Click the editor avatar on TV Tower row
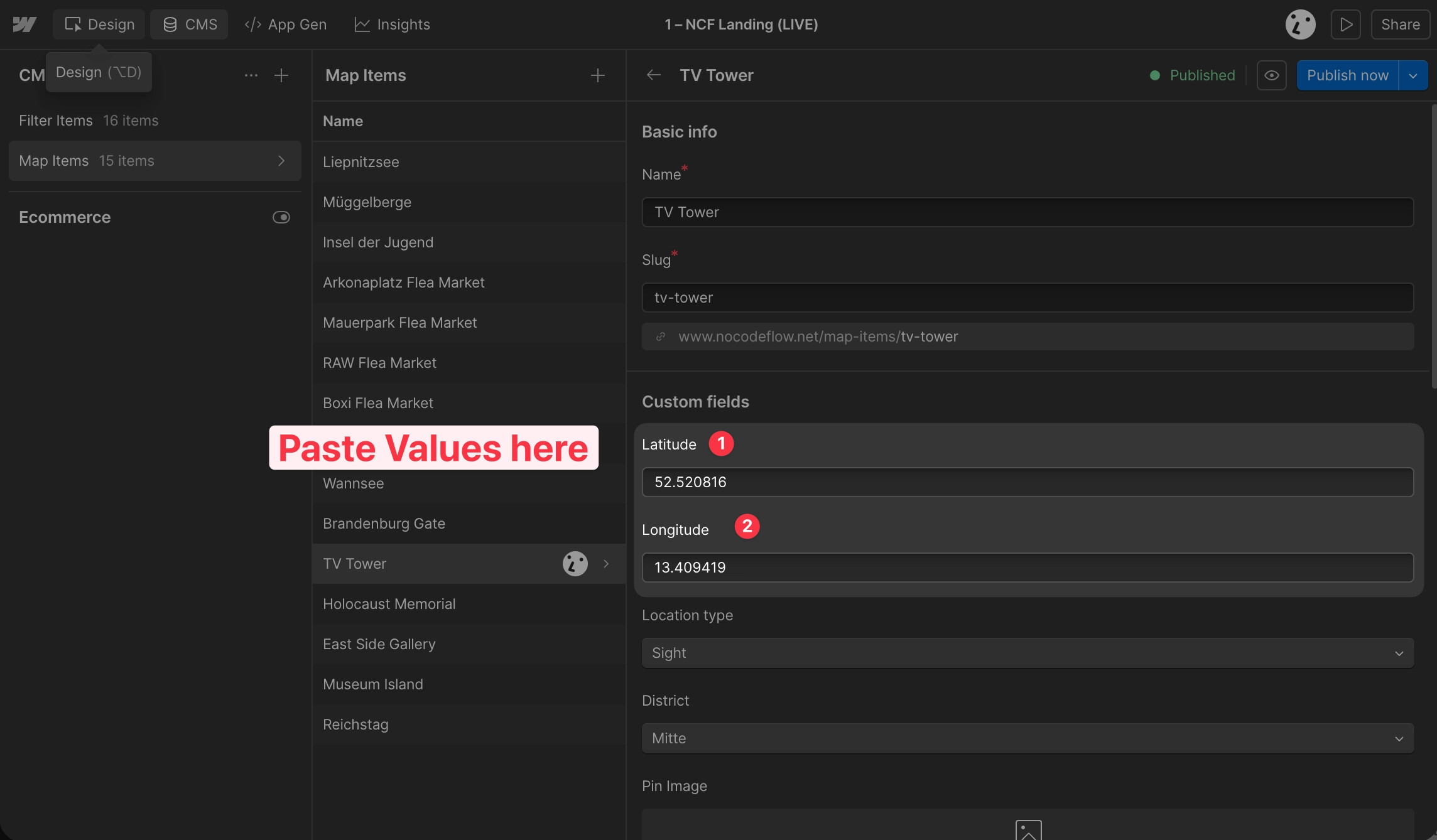1437x840 pixels. (575, 564)
